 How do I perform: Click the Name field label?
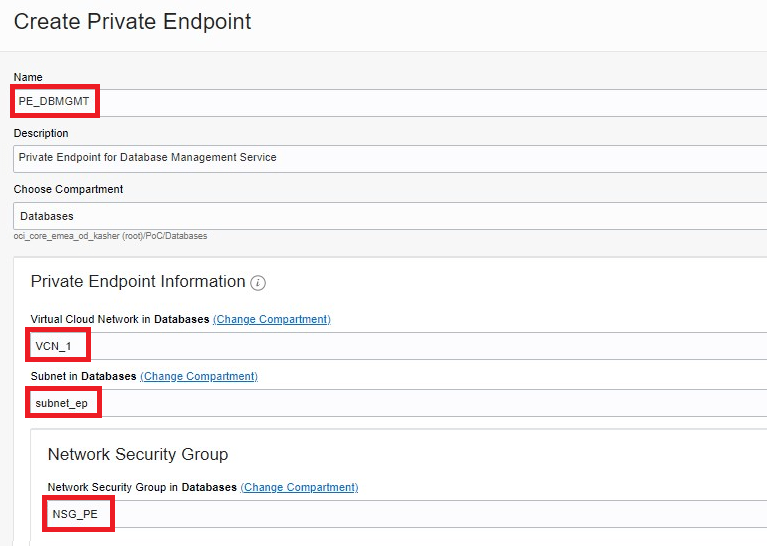28,77
